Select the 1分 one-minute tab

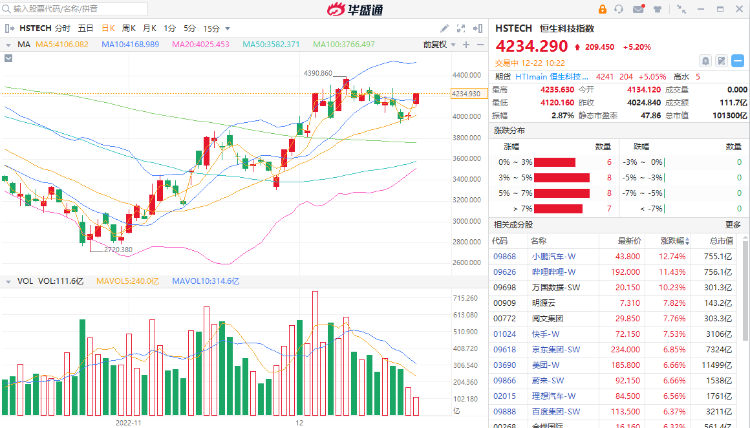(169, 28)
